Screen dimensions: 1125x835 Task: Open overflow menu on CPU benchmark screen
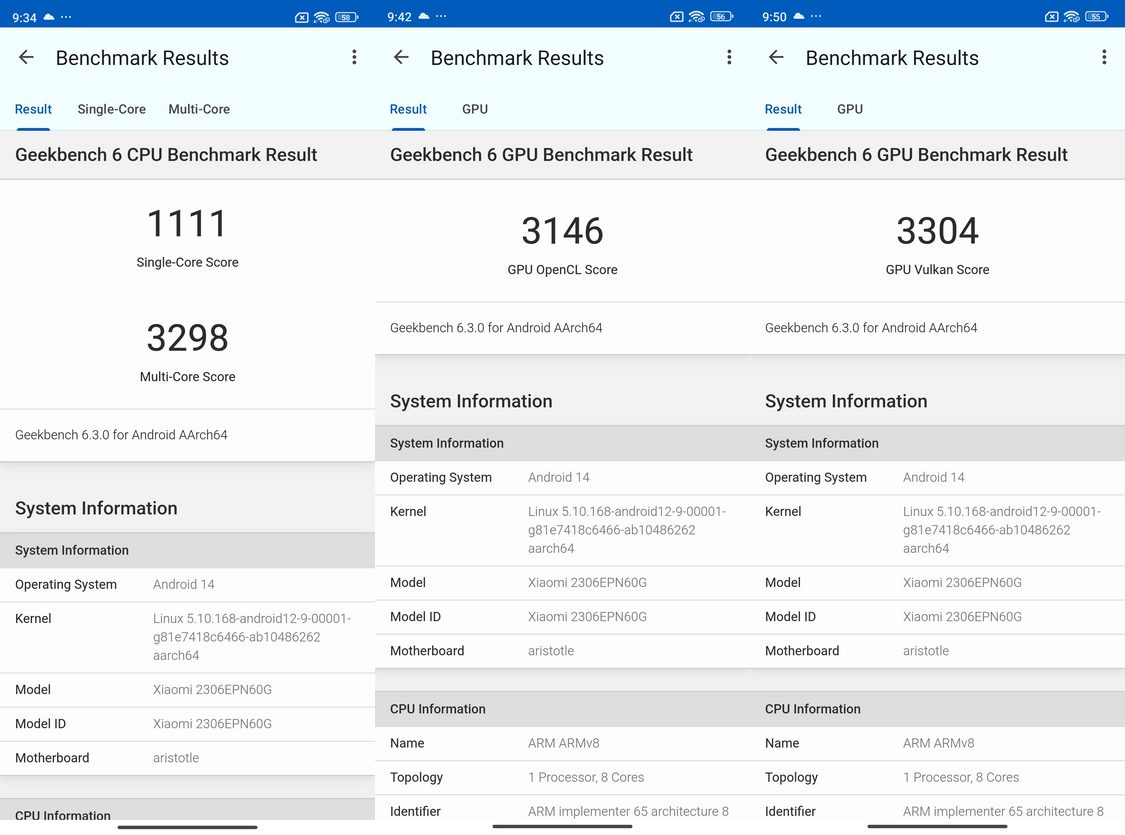pyautogui.click(x=354, y=57)
